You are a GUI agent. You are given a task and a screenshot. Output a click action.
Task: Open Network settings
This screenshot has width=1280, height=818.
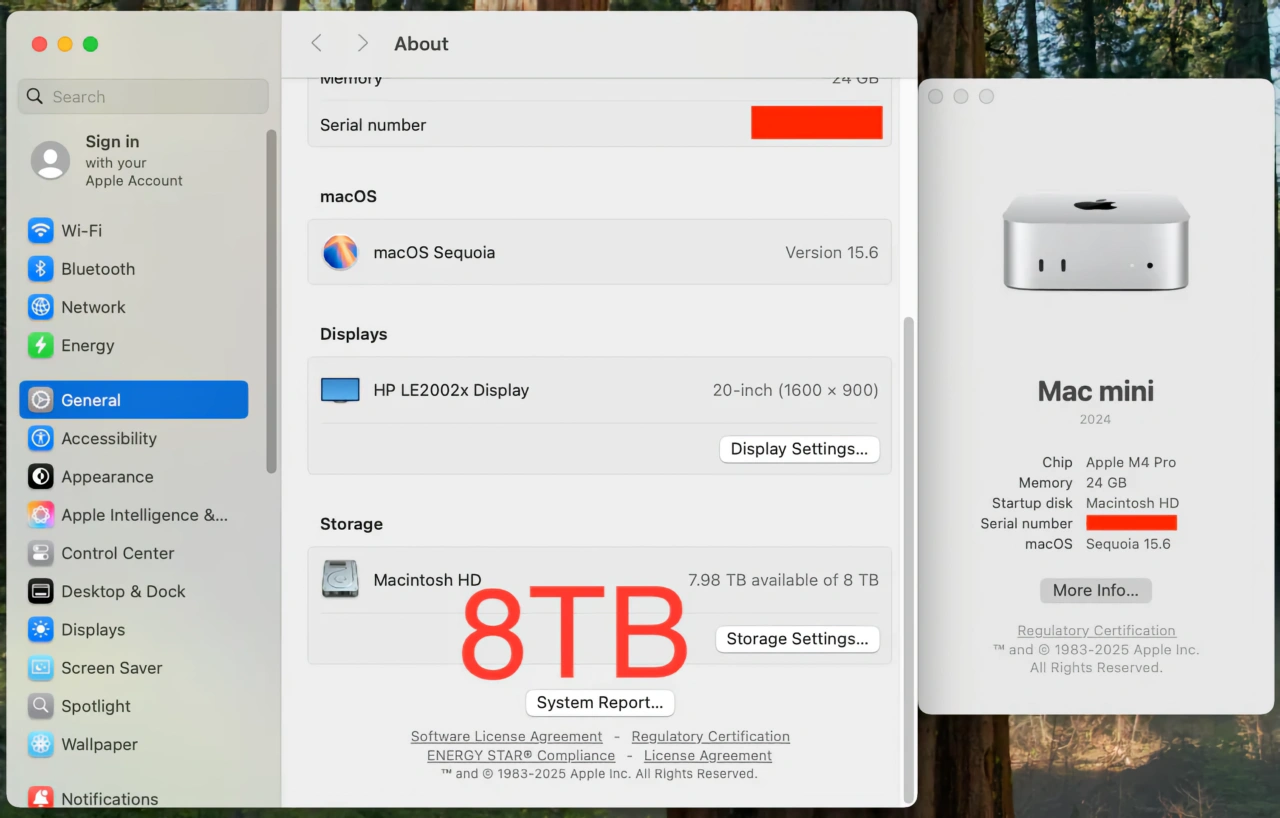point(93,307)
